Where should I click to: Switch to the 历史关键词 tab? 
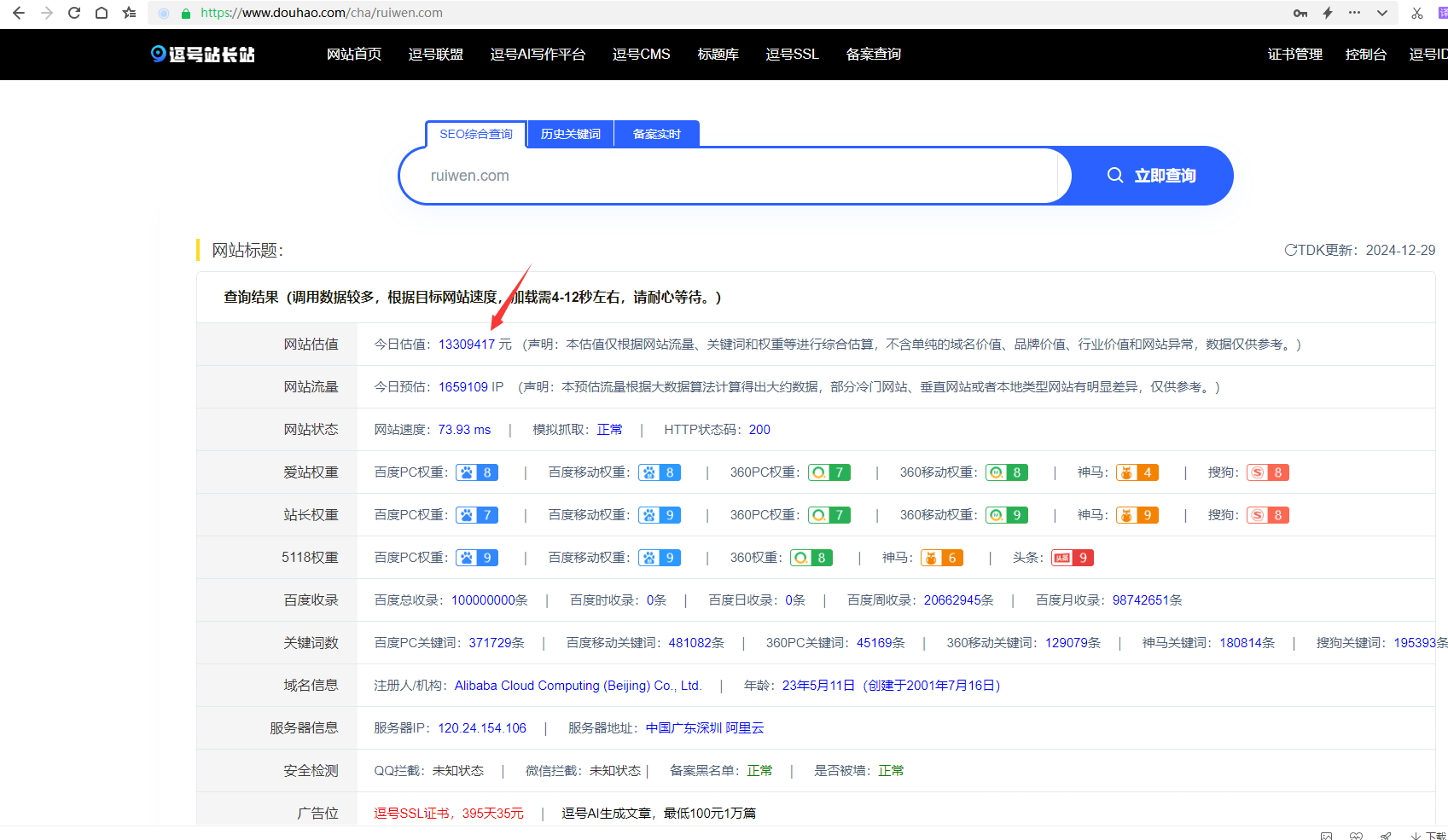(x=571, y=134)
